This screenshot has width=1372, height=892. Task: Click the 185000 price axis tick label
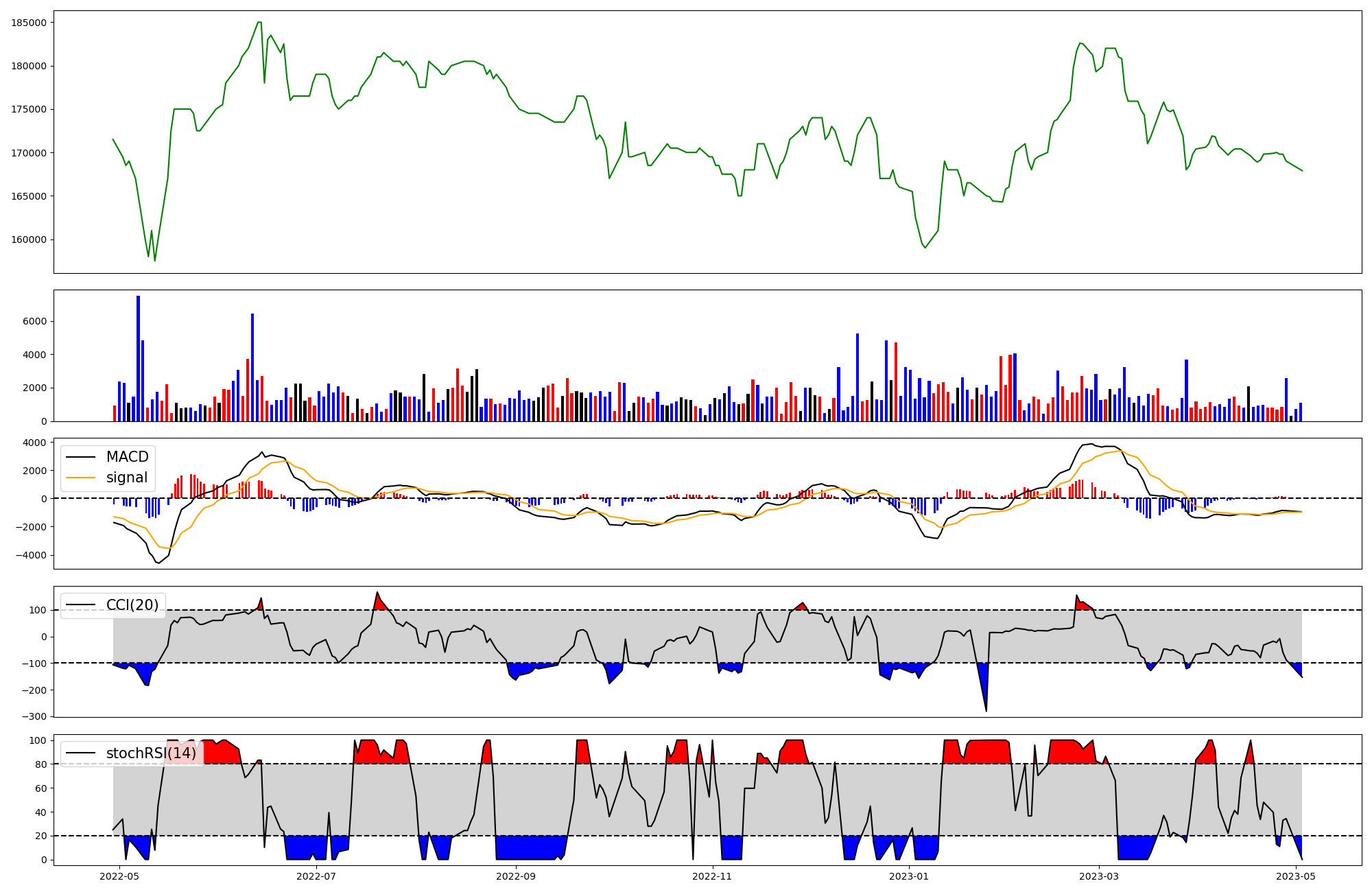point(29,23)
